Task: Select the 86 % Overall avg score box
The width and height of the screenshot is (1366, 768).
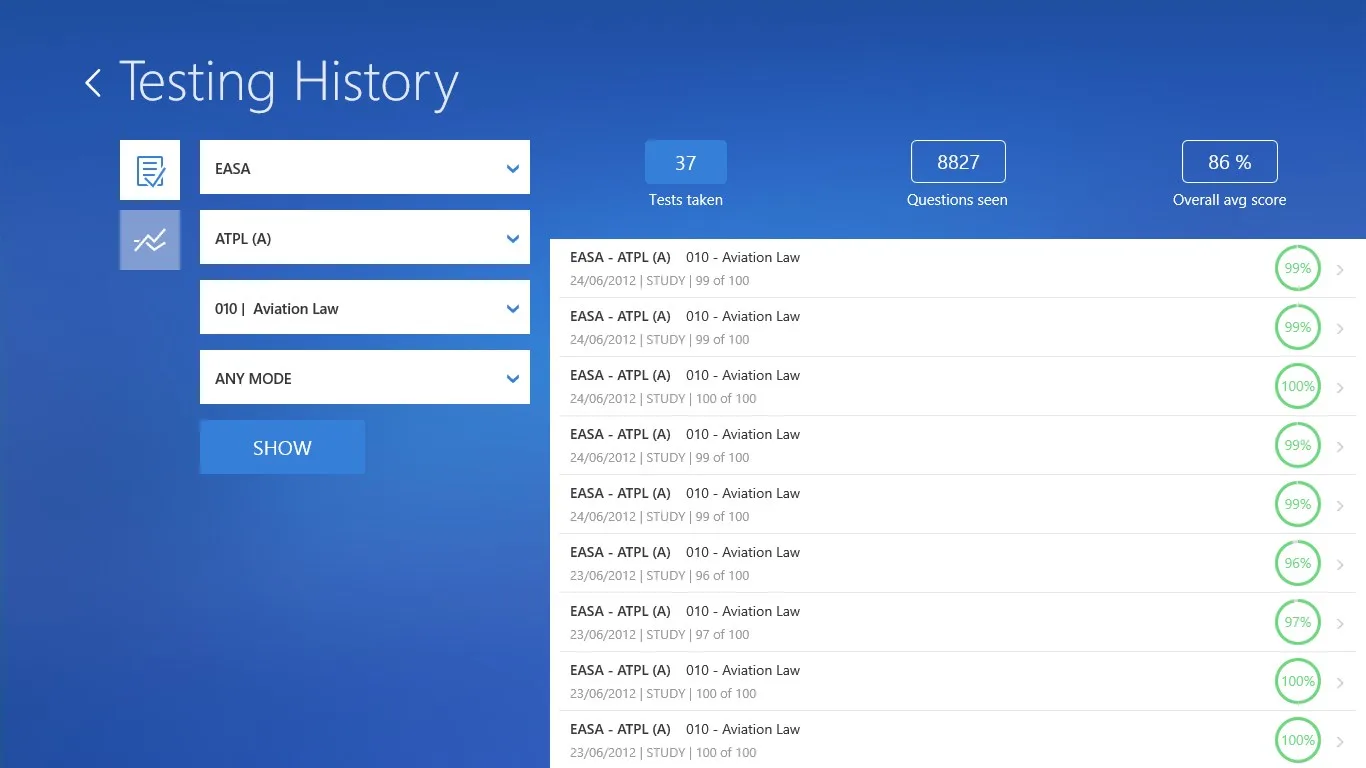Action: (x=1230, y=162)
